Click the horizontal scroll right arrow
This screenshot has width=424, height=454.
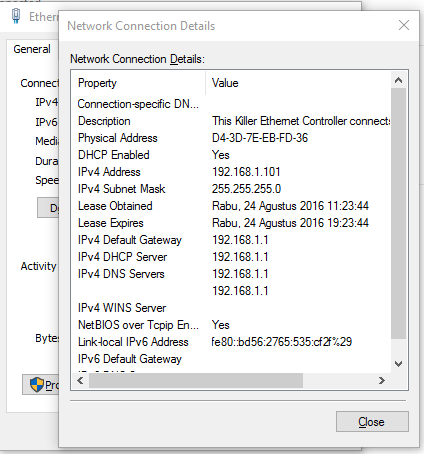(x=382, y=380)
